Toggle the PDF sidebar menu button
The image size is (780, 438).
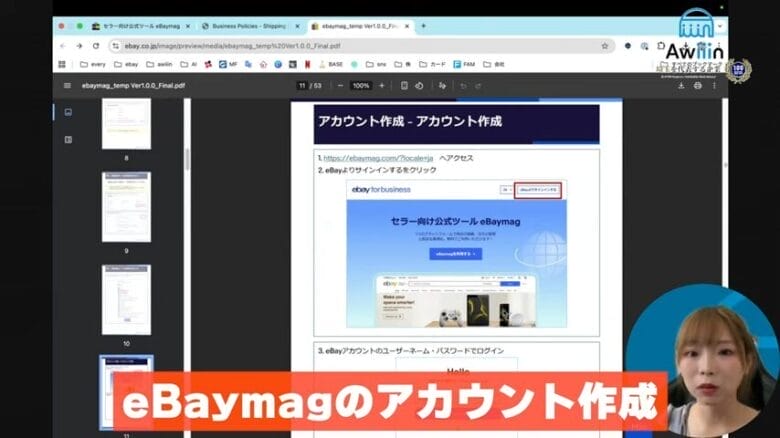67,86
